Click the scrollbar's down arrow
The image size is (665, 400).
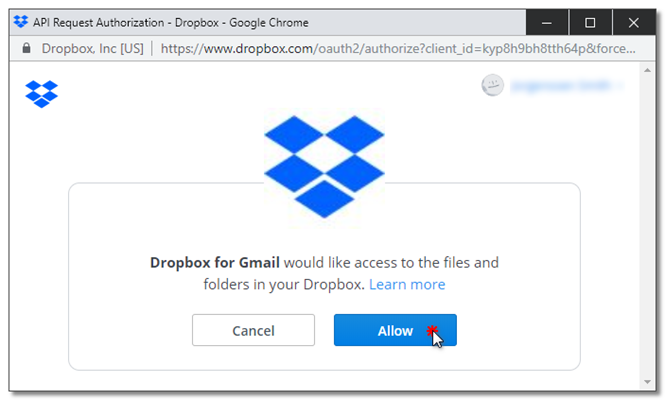(x=647, y=382)
